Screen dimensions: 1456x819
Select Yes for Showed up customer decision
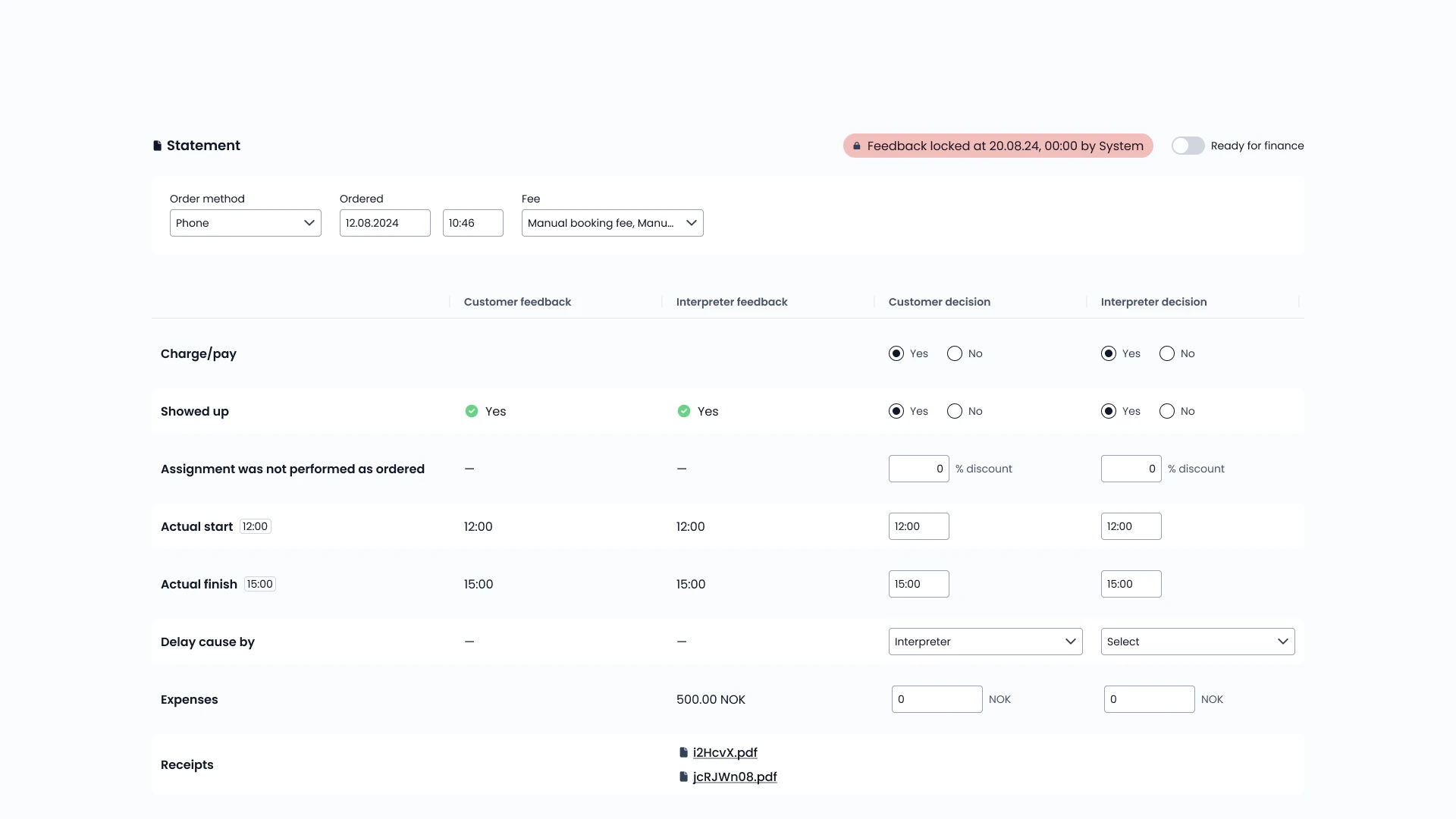coord(896,411)
